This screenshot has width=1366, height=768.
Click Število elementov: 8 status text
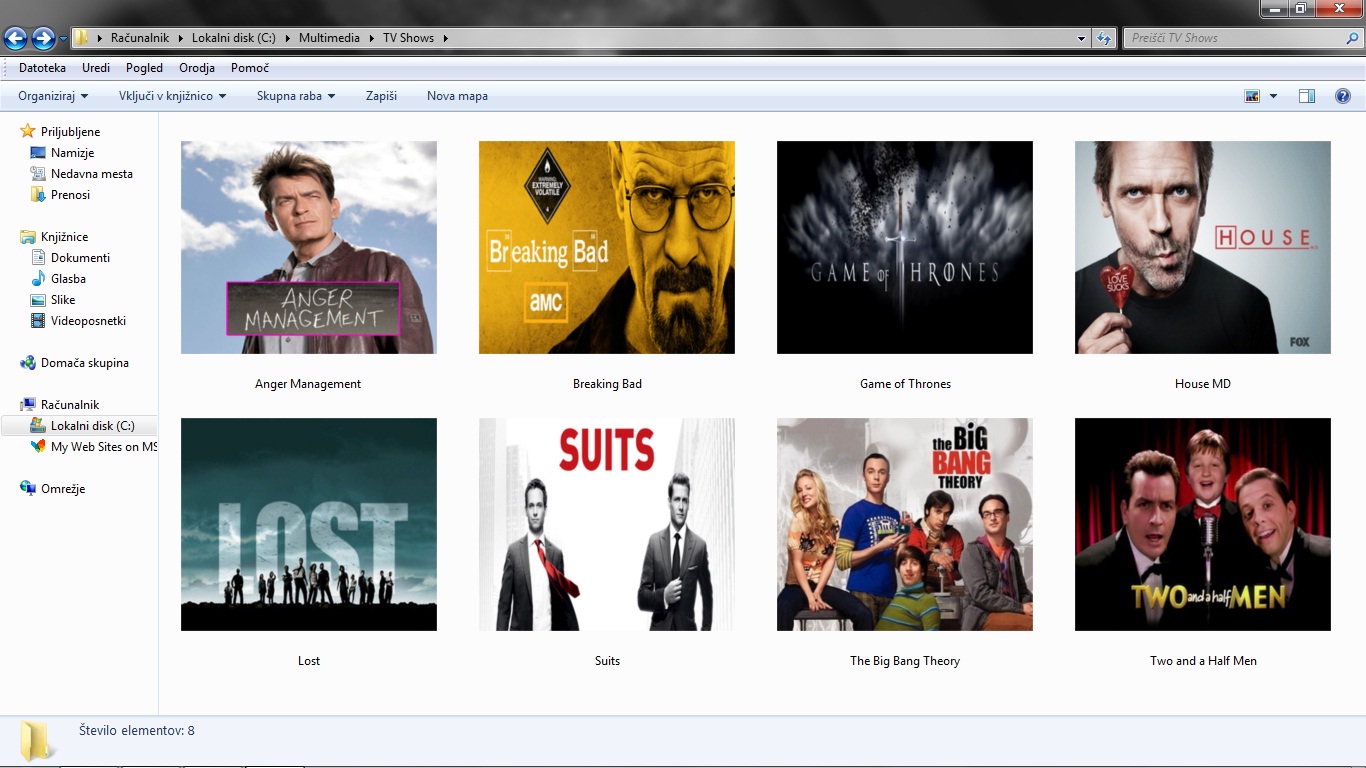(x=137, y=731)
